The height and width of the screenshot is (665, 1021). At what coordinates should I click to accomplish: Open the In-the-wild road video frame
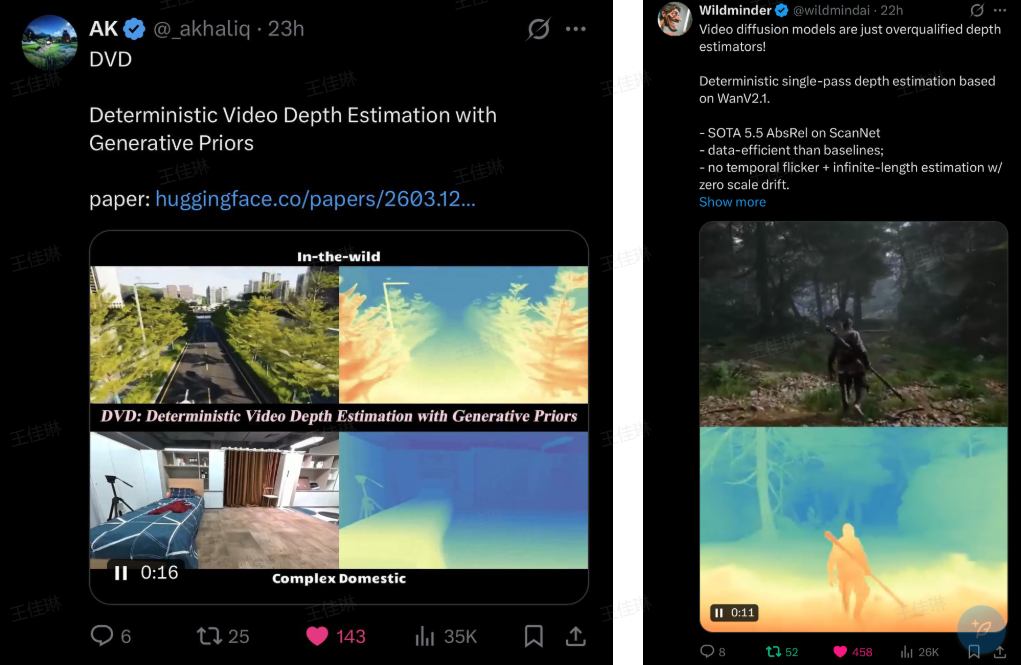point(214,334)
